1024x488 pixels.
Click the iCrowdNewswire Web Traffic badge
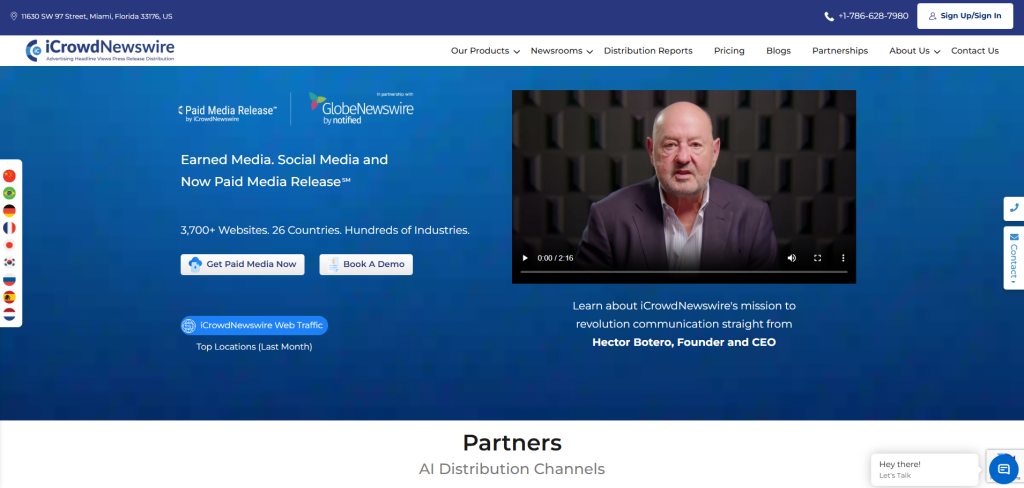point(254,325)
